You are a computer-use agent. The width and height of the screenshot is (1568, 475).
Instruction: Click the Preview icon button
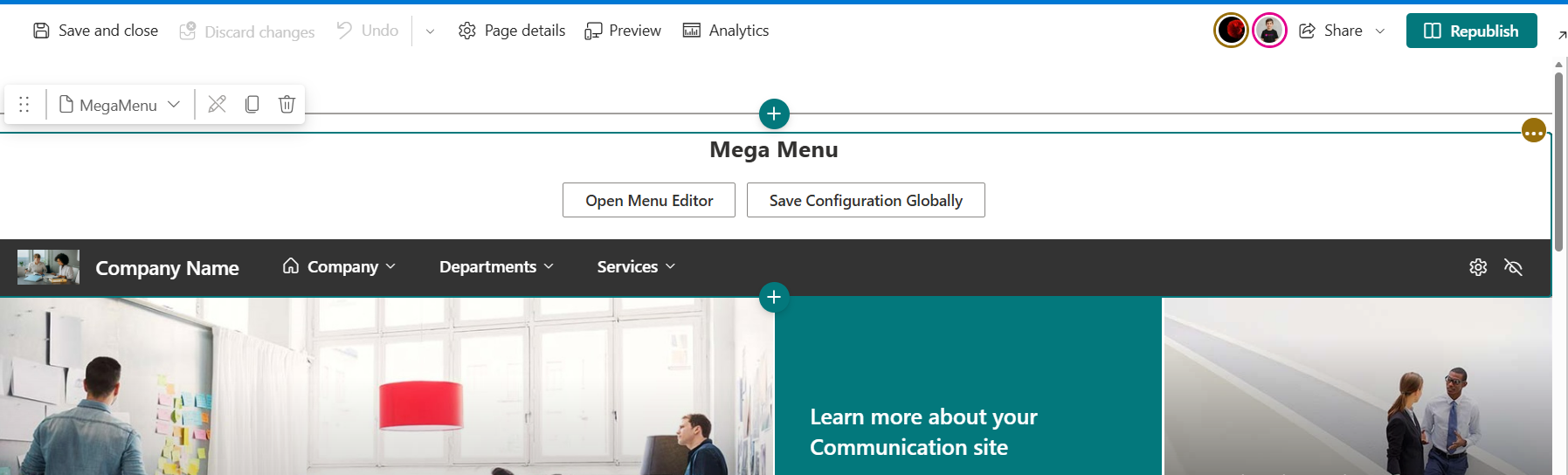(x=593, y=31)
